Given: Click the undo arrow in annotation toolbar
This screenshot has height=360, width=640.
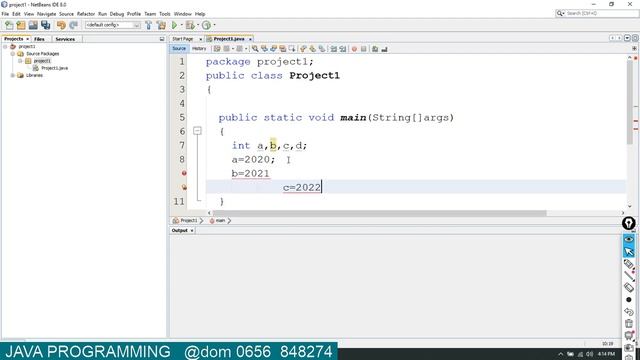Looking at the screenshot, I should tap(629, 312).
